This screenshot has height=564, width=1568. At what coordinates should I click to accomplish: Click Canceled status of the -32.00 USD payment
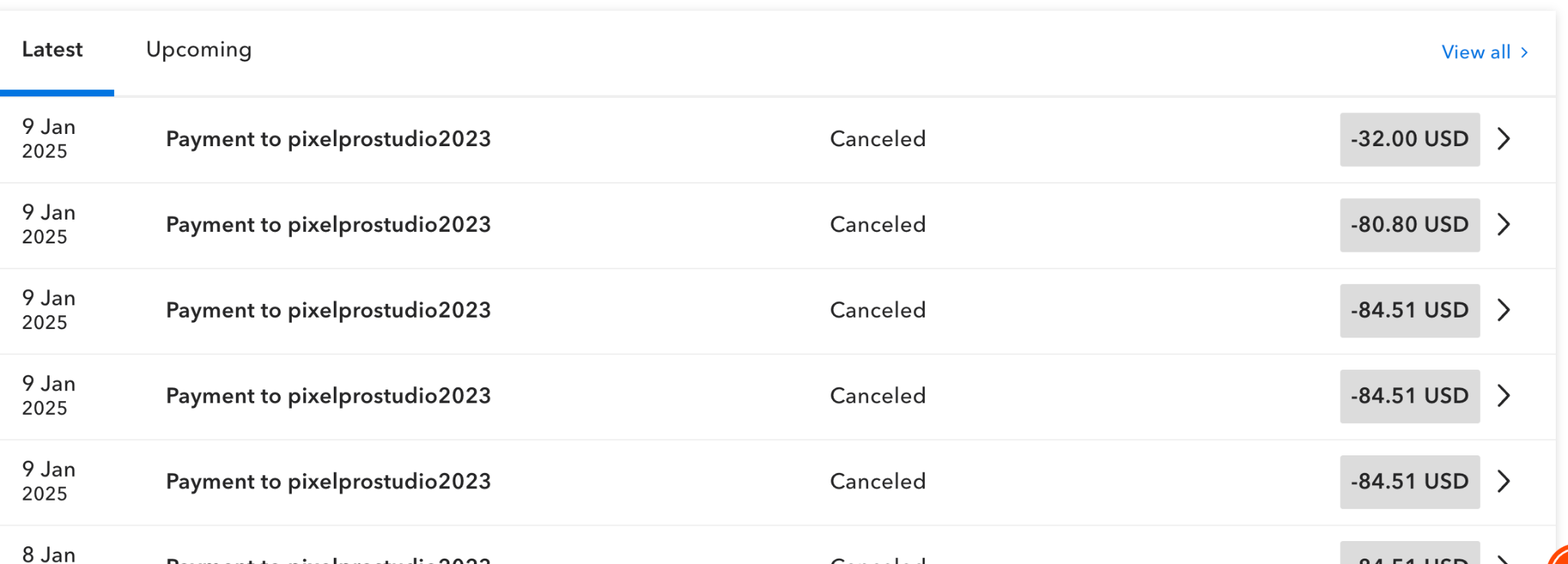click(877, 139)
